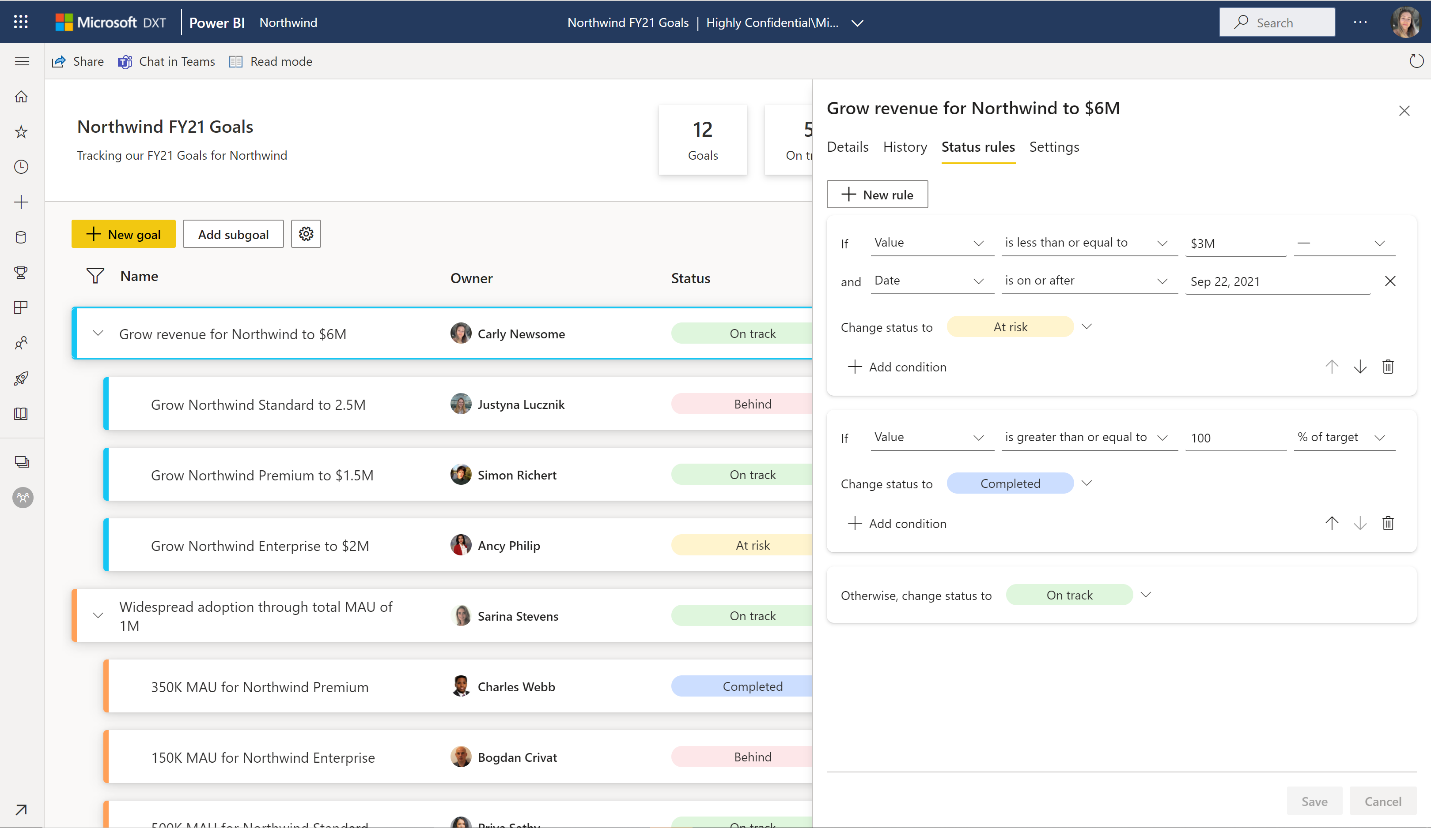This screenshot has height=828, width=1431.
Task: Open Apps grid icon in sidebar
Action: pos(21,307)
